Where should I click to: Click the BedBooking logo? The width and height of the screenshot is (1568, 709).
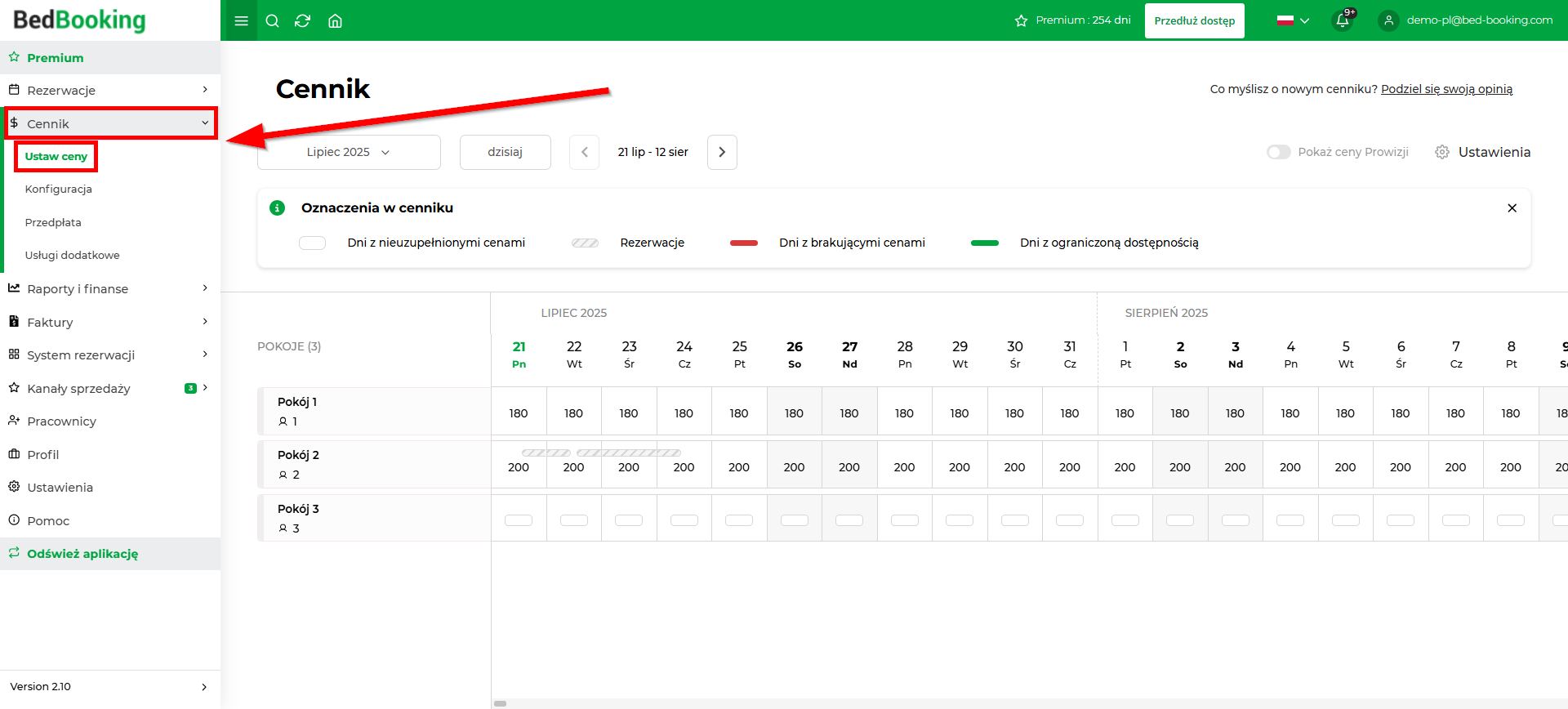79,20
